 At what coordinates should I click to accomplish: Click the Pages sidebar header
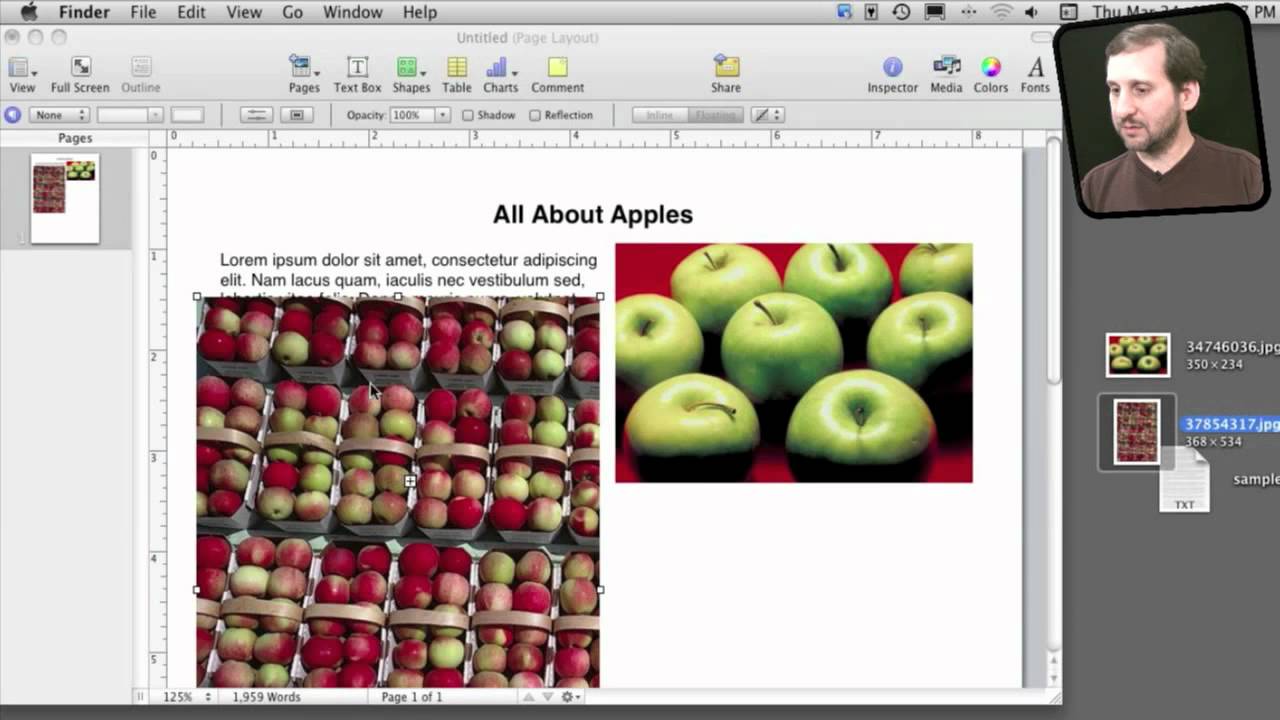click(x=75, y=138)
